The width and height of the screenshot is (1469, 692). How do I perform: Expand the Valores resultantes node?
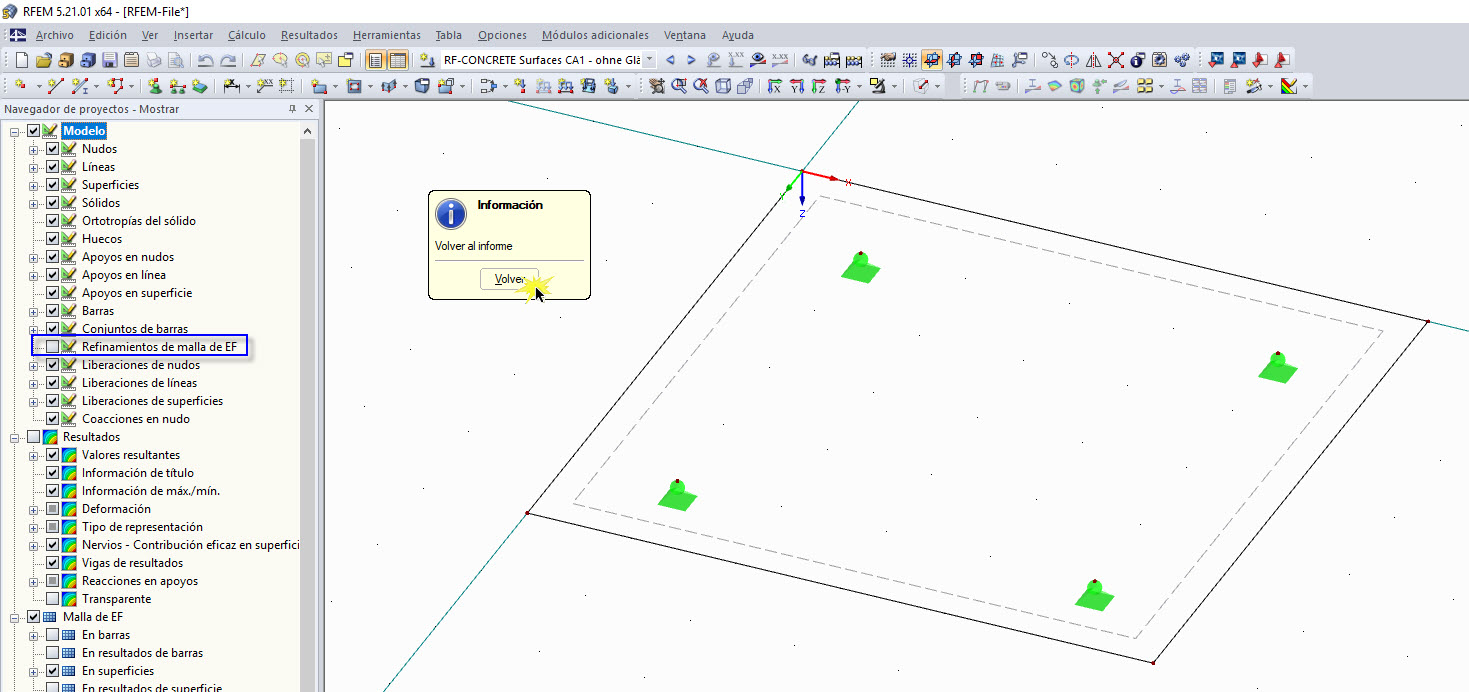point(34,455)
